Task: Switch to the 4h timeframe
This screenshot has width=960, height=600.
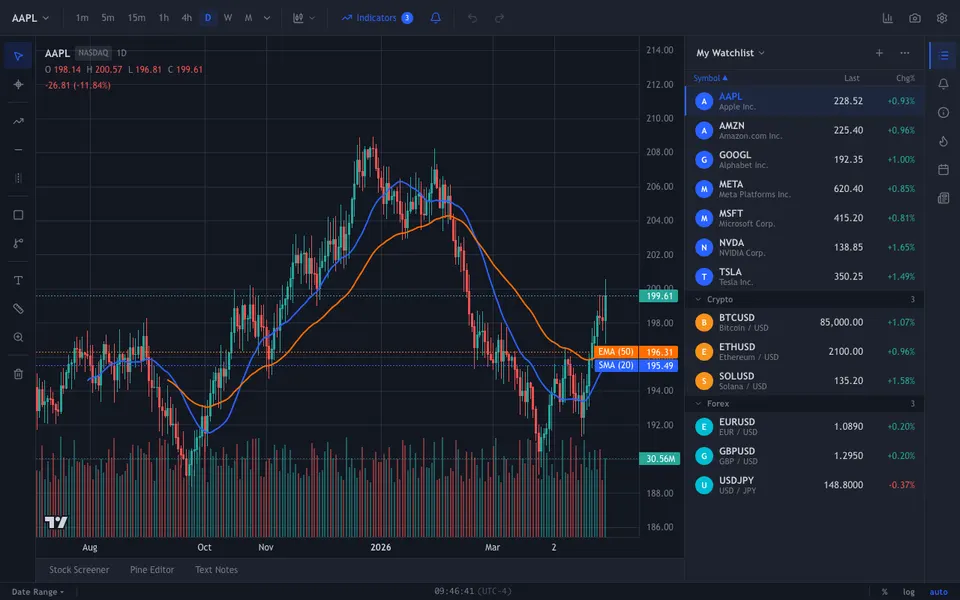Action: 187,18
